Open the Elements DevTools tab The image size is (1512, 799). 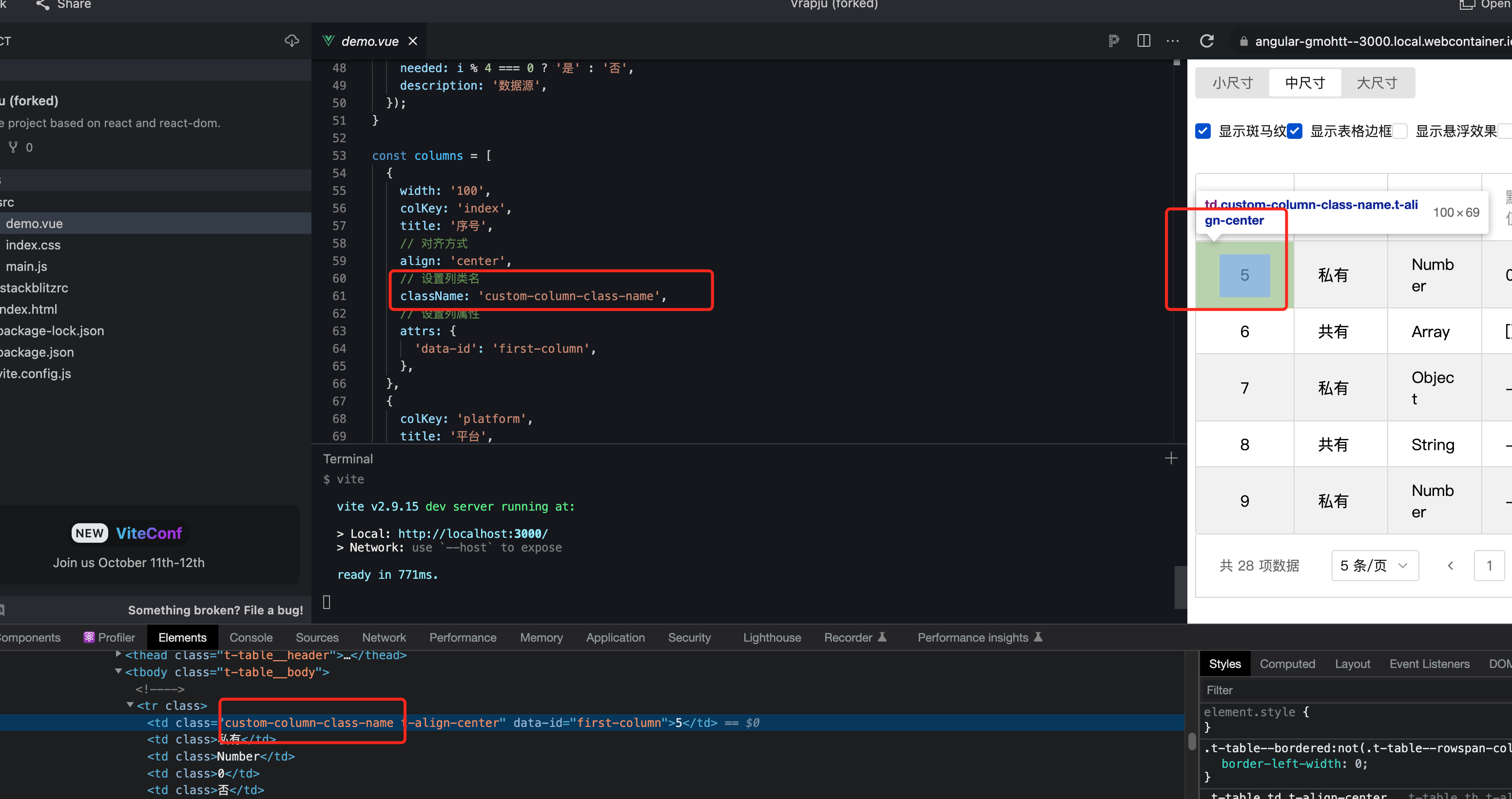click(183, 637)
